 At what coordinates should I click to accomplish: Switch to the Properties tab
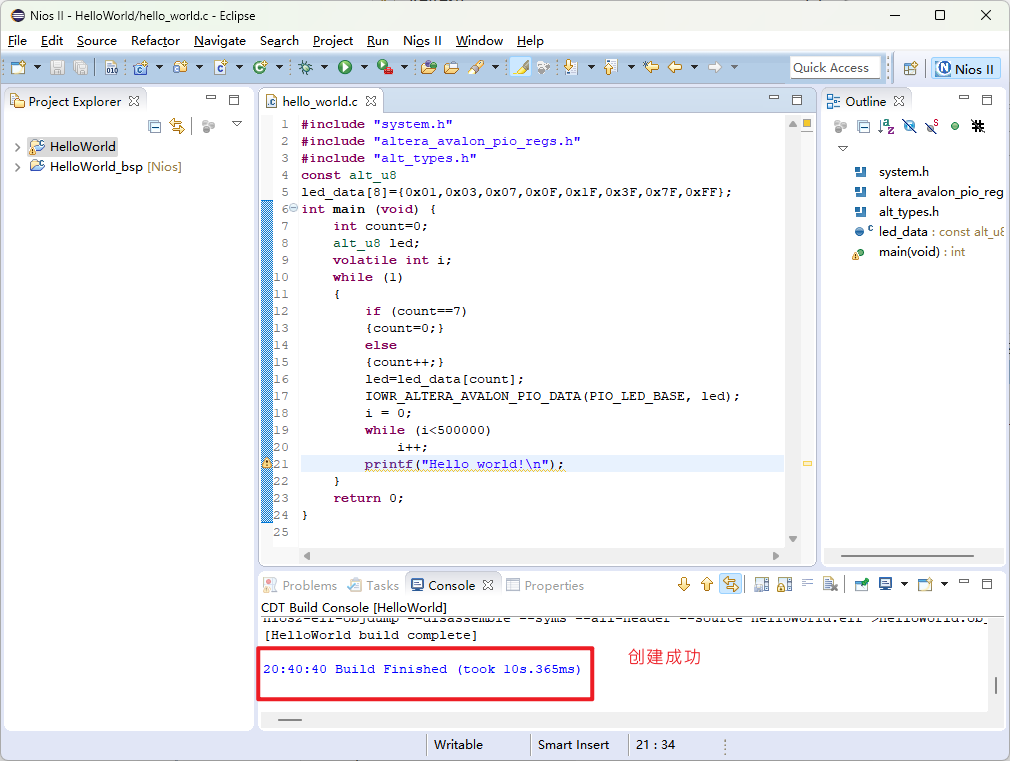(546, 585)
